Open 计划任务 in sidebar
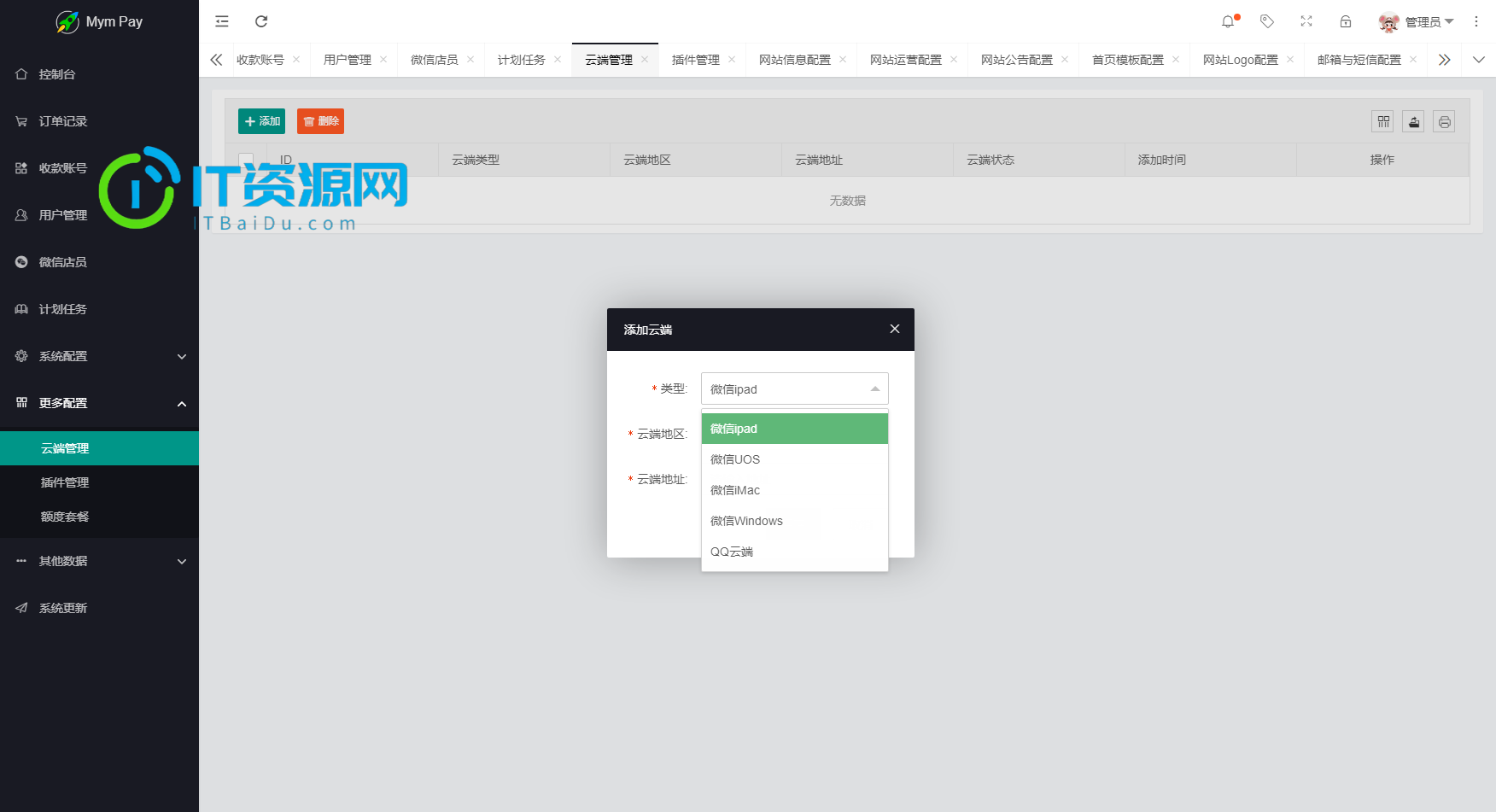The height and width of the screenshot is (812, 1496). click(x=99, y=309)
